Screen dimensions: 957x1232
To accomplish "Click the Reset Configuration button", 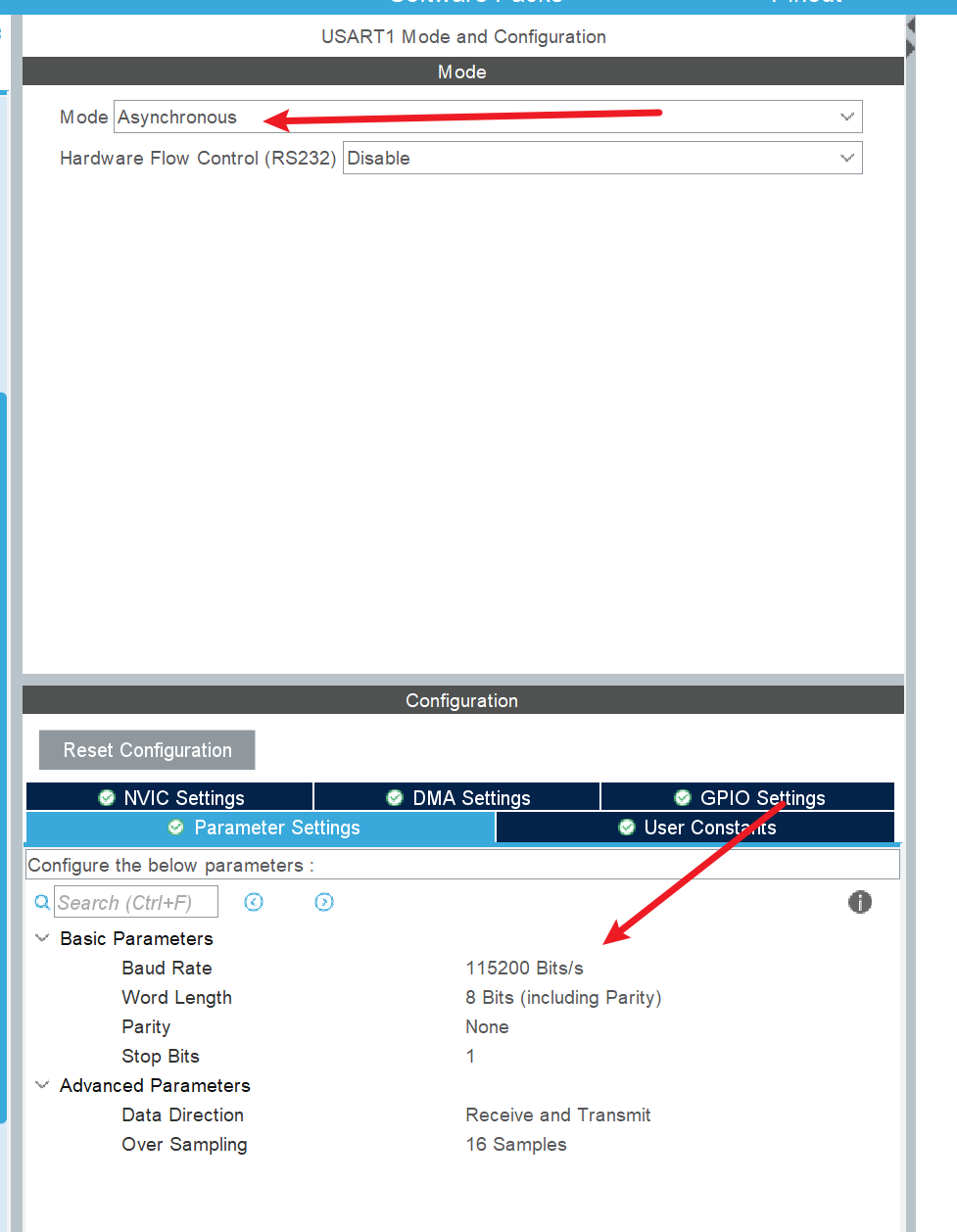I will coord(147,750).
